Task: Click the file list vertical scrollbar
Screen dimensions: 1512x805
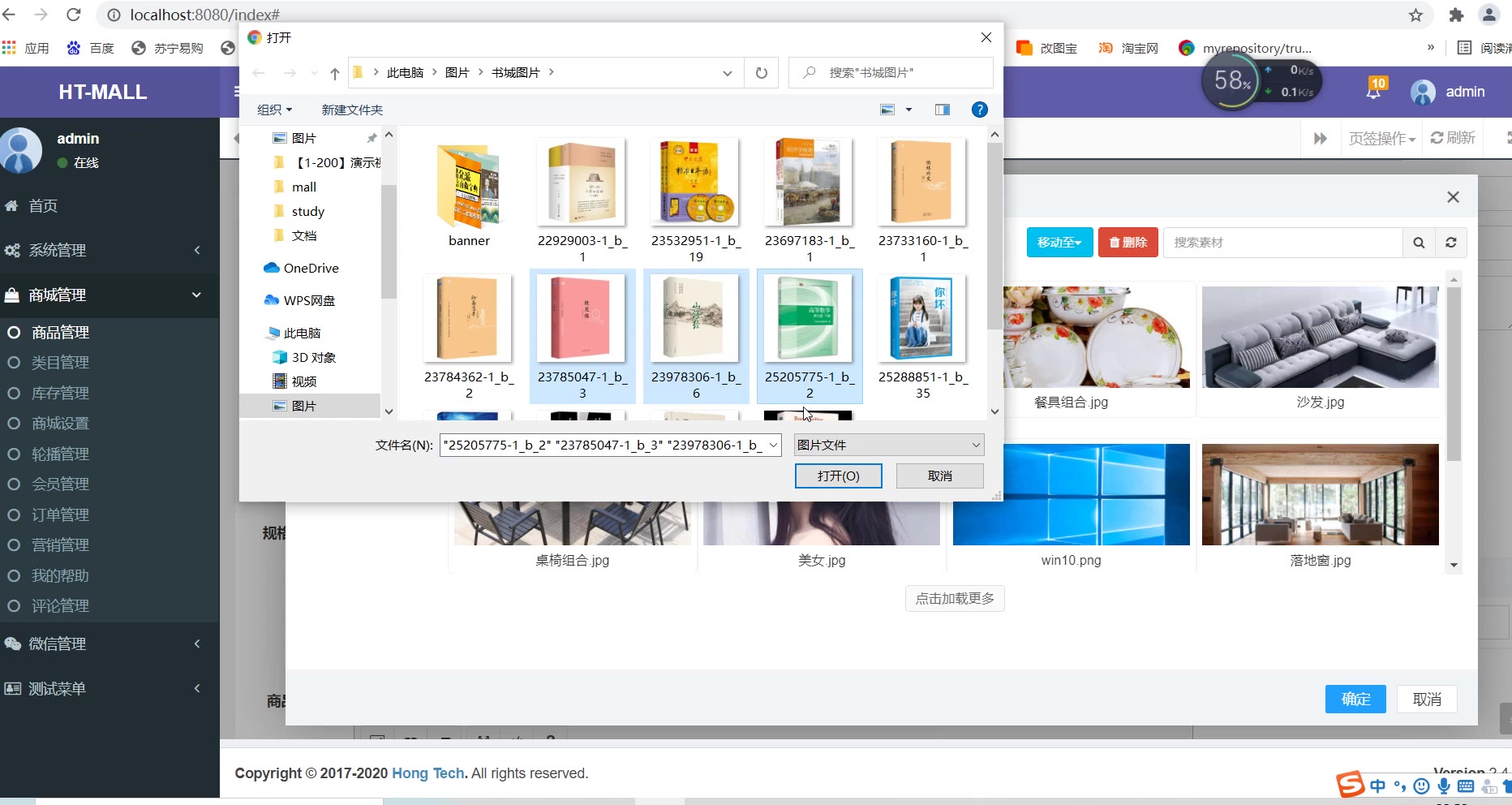Action: pos(994,235)
